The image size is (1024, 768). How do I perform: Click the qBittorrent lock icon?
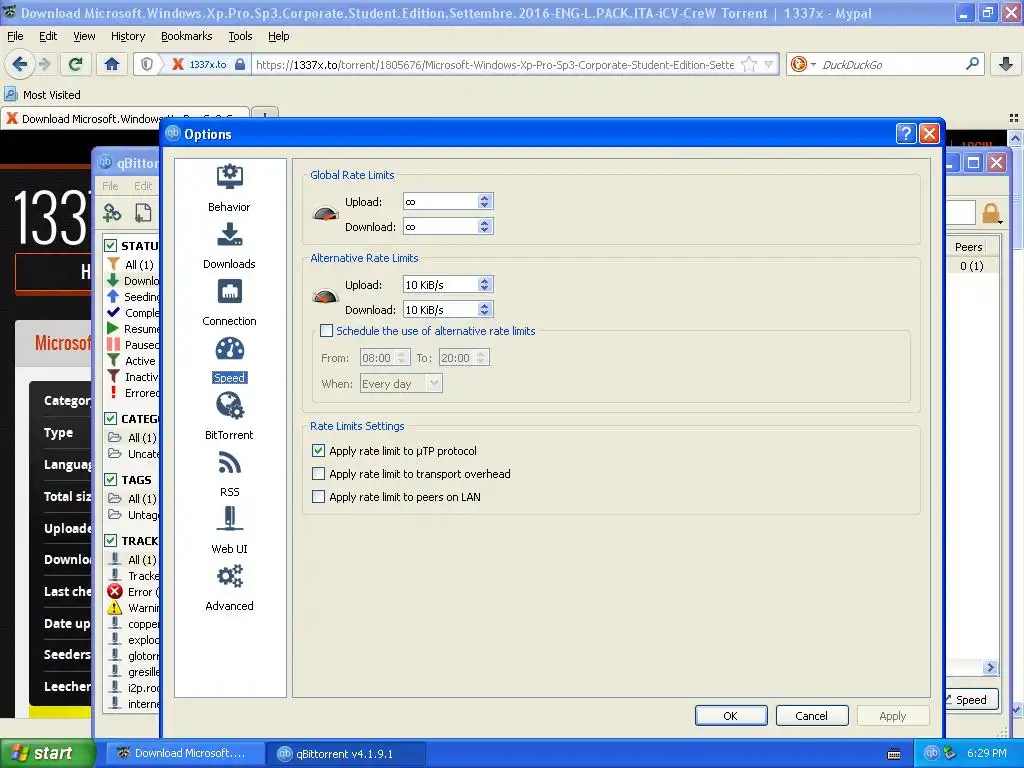(991, 213)
